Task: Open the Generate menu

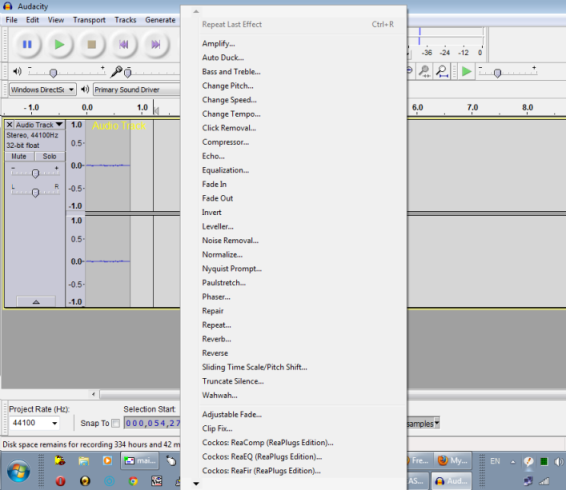Action: (x=160, y=20)
